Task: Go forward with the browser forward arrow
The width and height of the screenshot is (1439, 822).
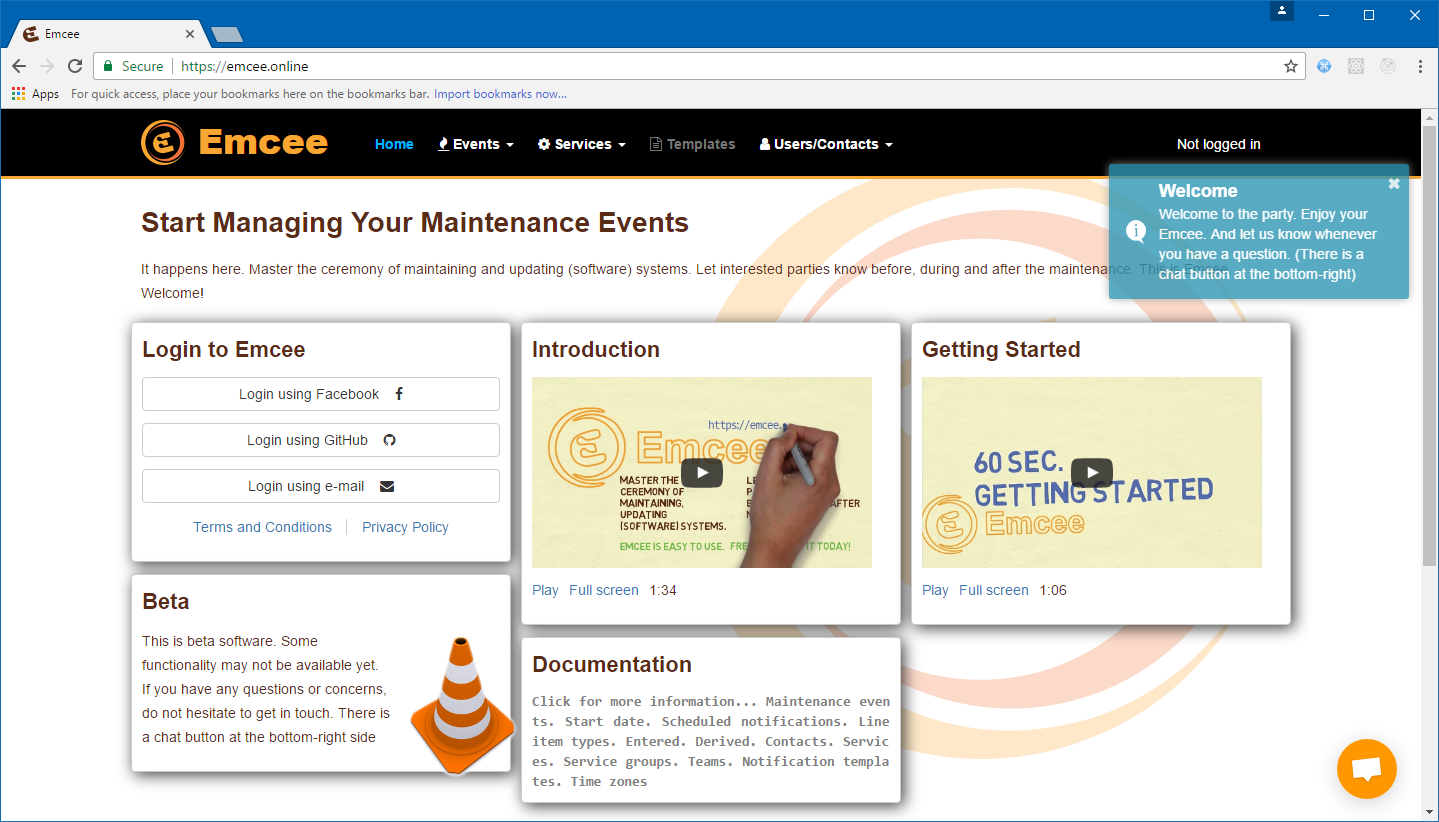Action: [x=47, y=66]
